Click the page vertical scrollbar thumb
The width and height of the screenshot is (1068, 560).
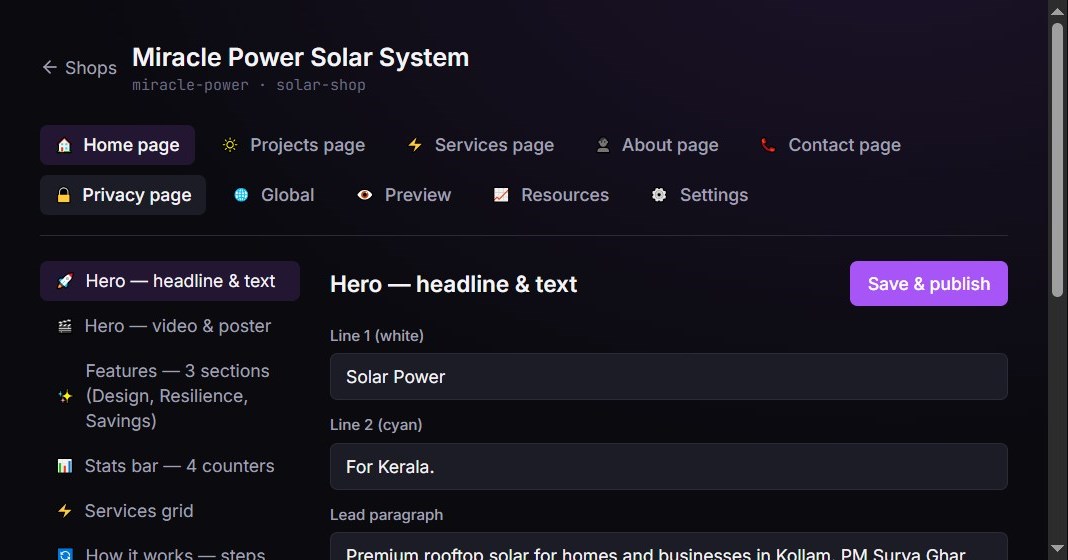pos(1057,160)
